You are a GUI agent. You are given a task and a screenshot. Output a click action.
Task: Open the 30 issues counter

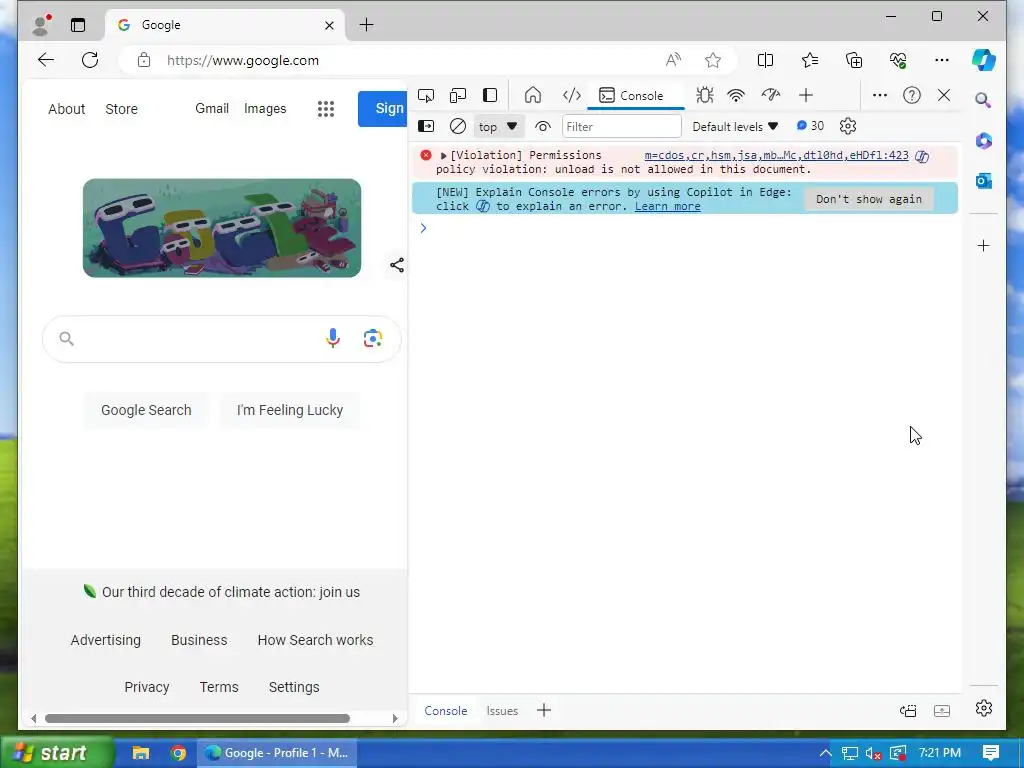810,125
